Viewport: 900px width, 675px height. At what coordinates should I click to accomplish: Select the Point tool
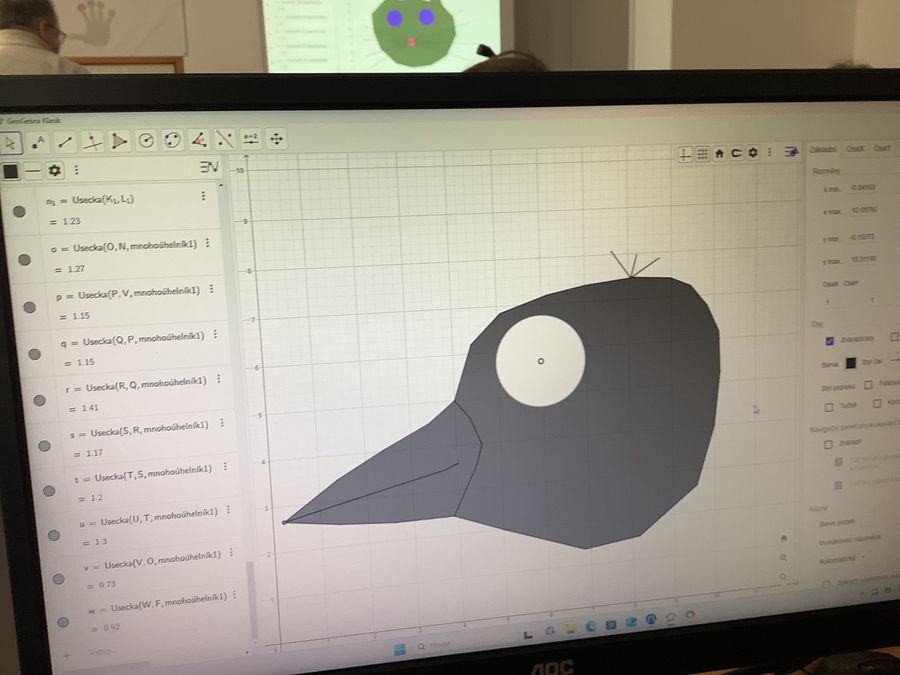38,142
